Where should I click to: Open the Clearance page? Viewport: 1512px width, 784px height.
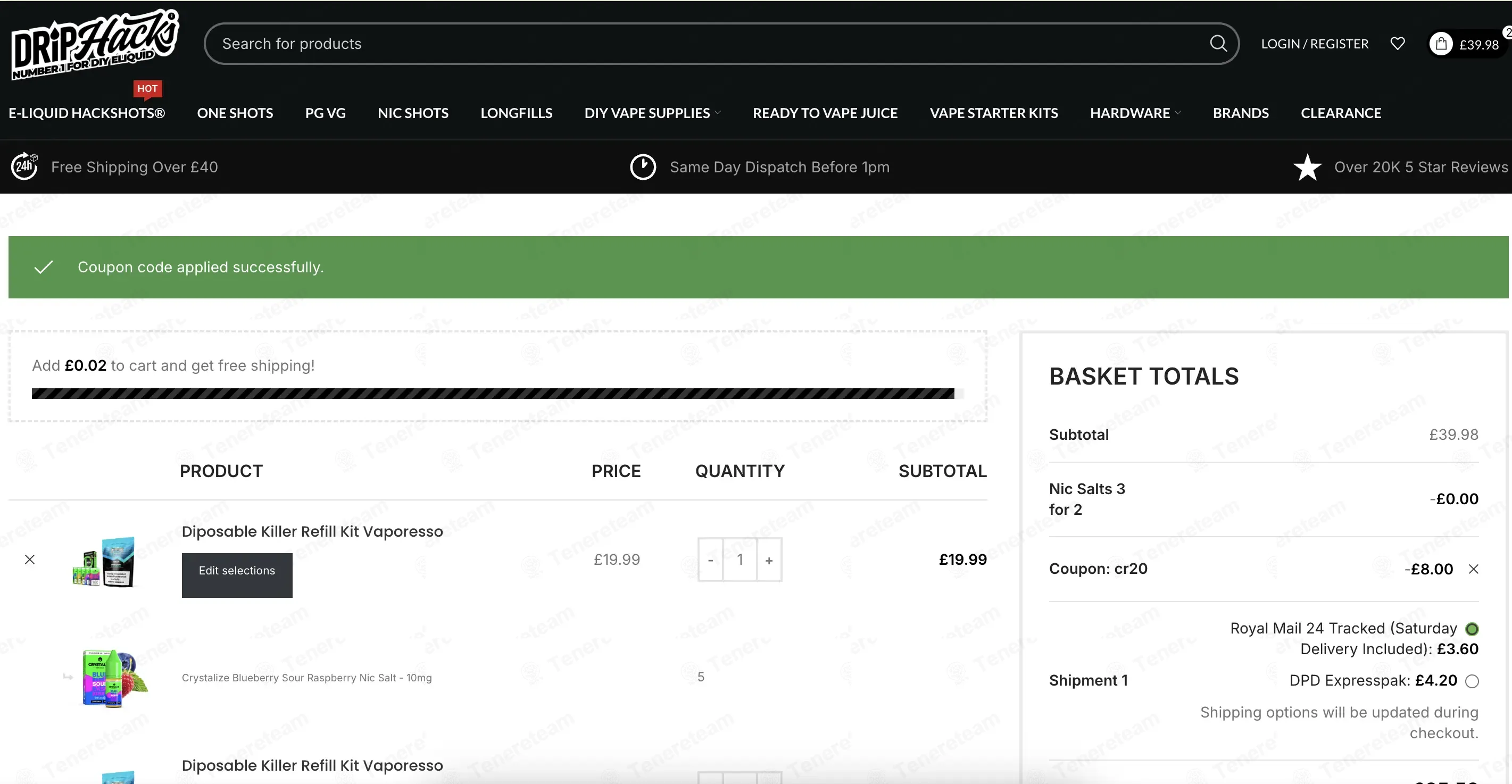(1341, 113)
